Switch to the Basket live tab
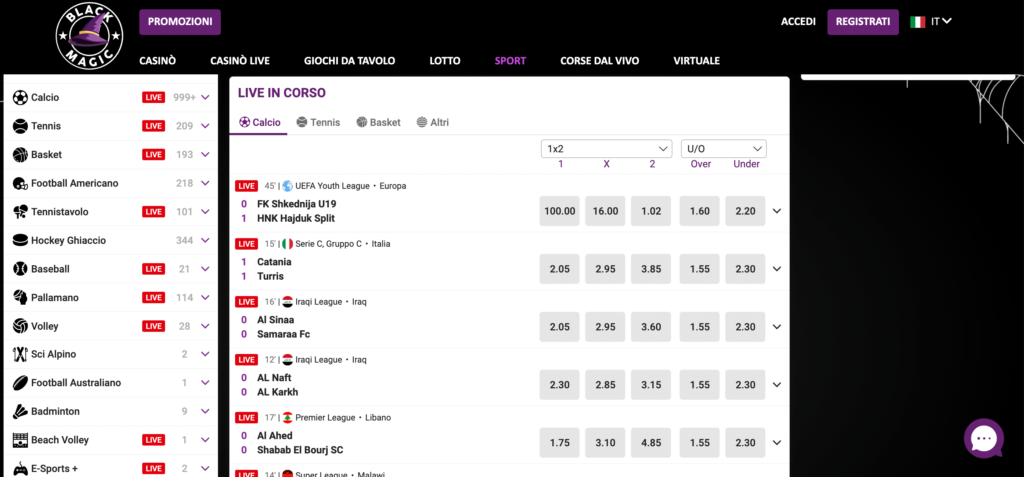1024x477 pixels. (379, 122)
